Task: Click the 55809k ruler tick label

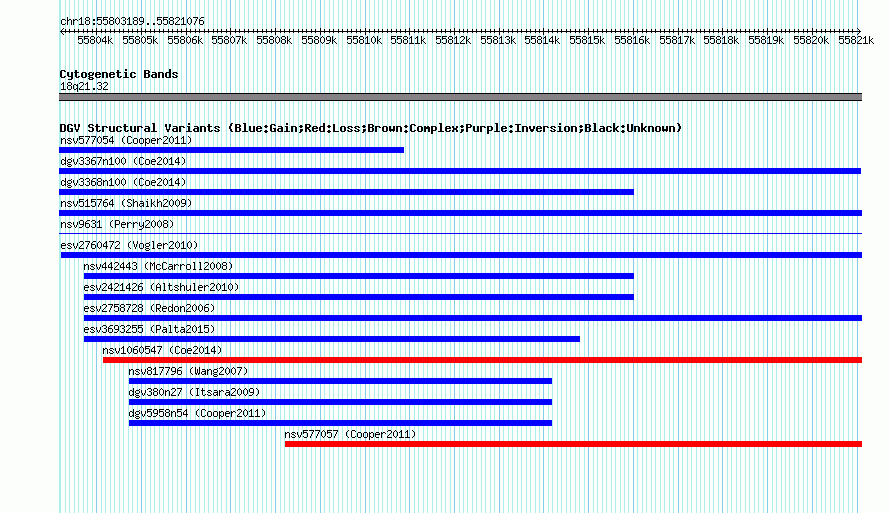Action: click(x=319, y=40)
